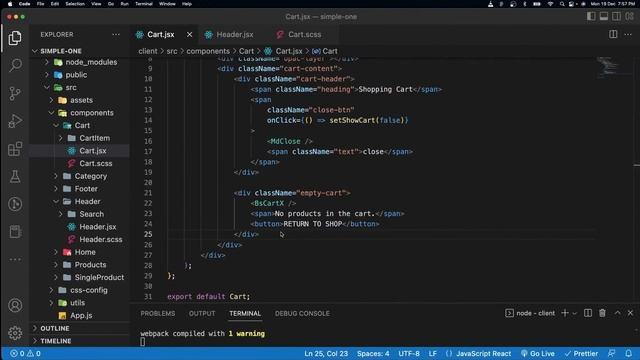
Task: Click Prettier status bar item
Action: pyautogui.click(x=581, y=353)
